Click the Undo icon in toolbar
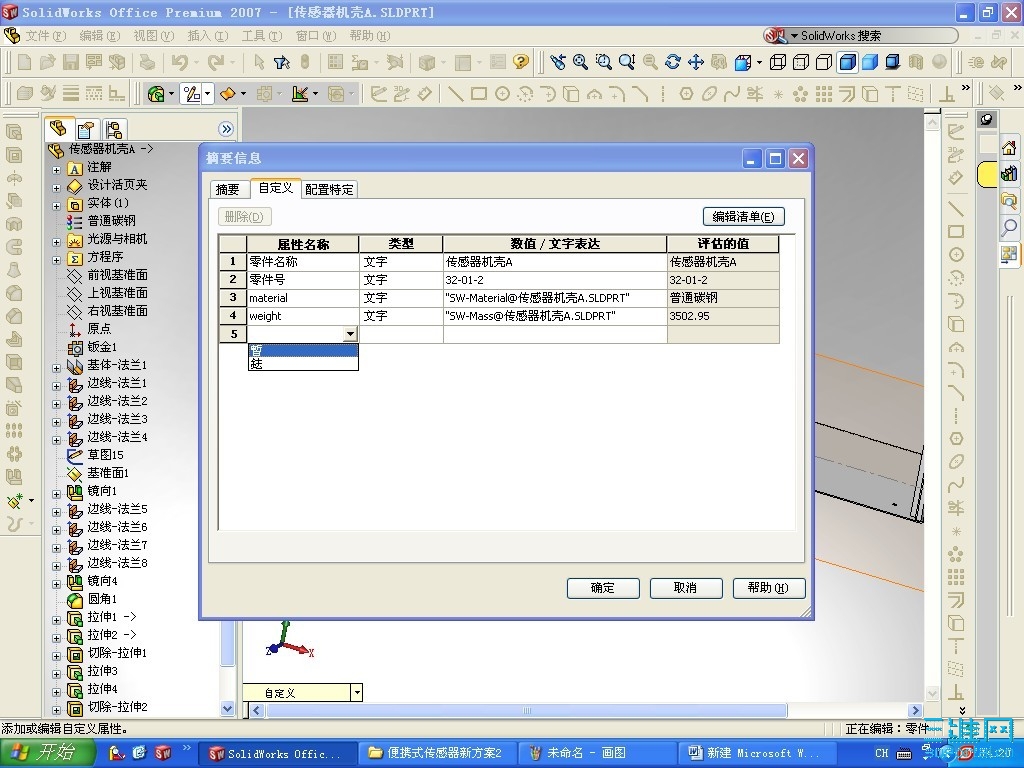The height and width of the screenshot is (768, 1024). (180, 62)
